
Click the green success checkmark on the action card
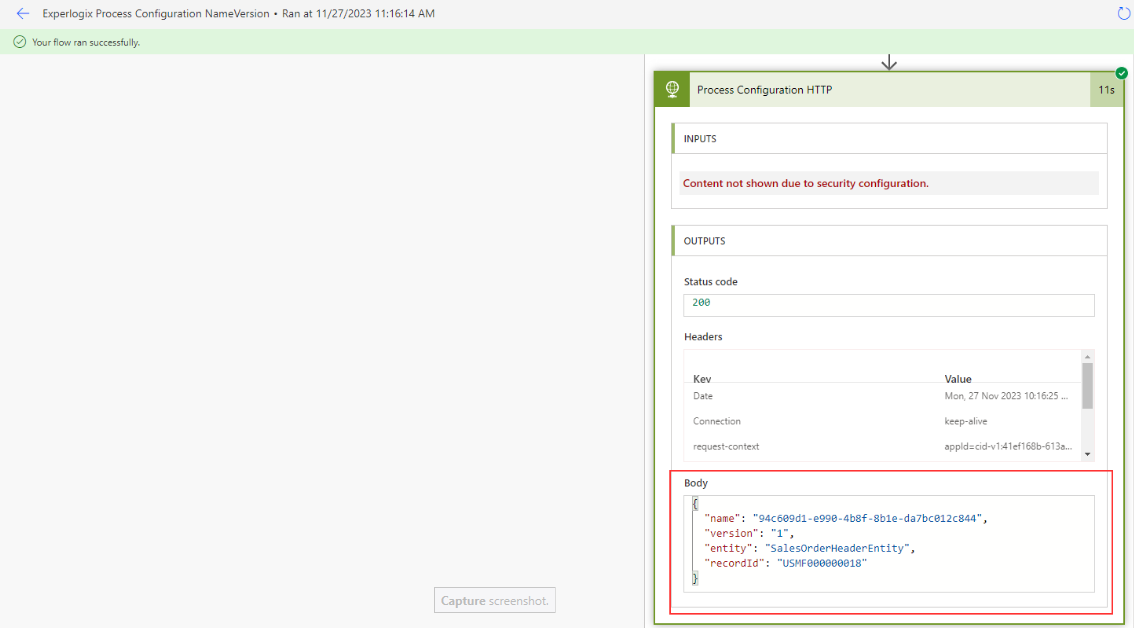pyautogui.click(x=1121, y=73)
